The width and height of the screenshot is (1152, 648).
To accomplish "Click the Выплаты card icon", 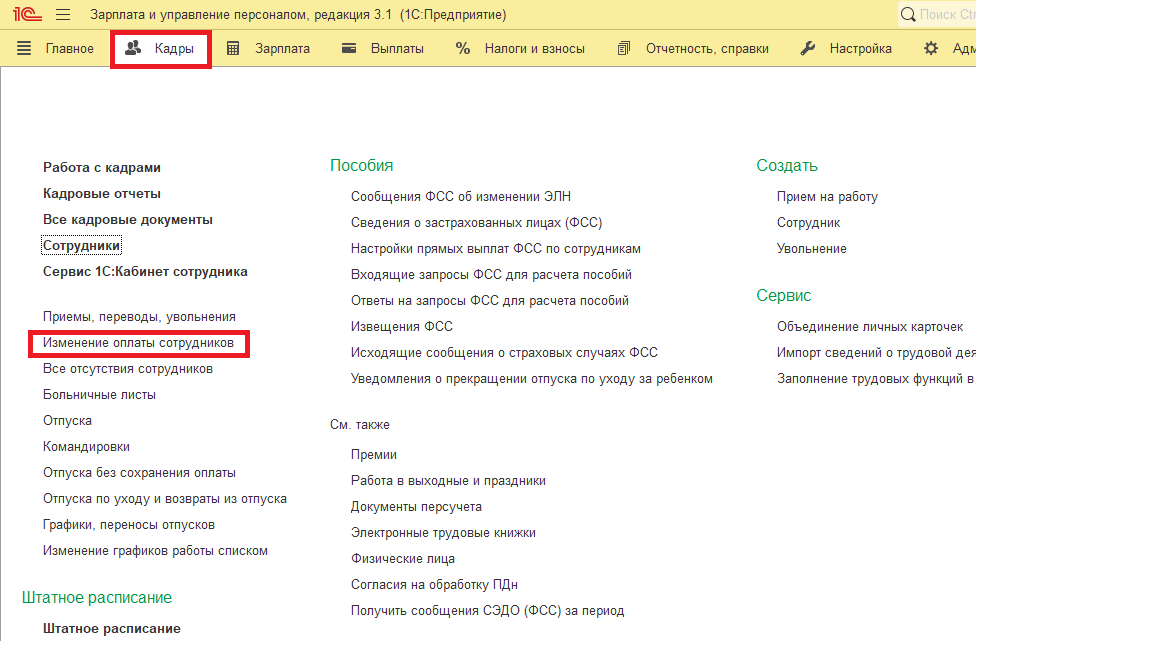I will pos(349,48).
